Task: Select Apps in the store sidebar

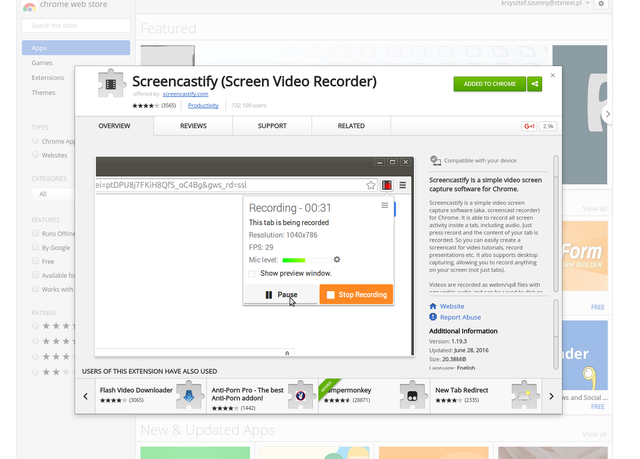Action: coord(76,48)
